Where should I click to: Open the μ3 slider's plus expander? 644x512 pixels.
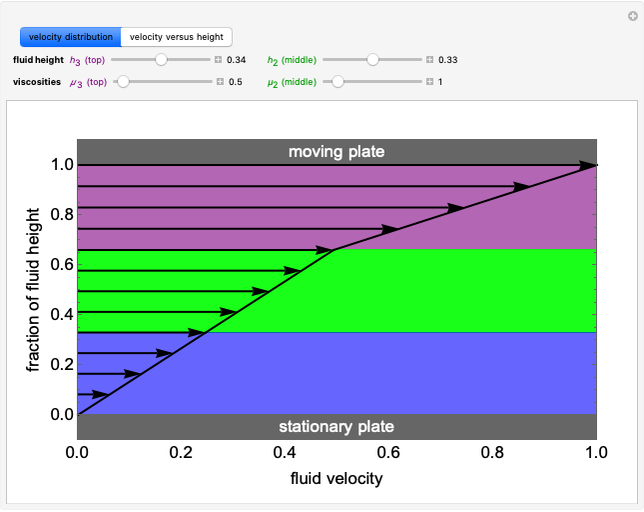pyautogui.click(x=218, y=82)
